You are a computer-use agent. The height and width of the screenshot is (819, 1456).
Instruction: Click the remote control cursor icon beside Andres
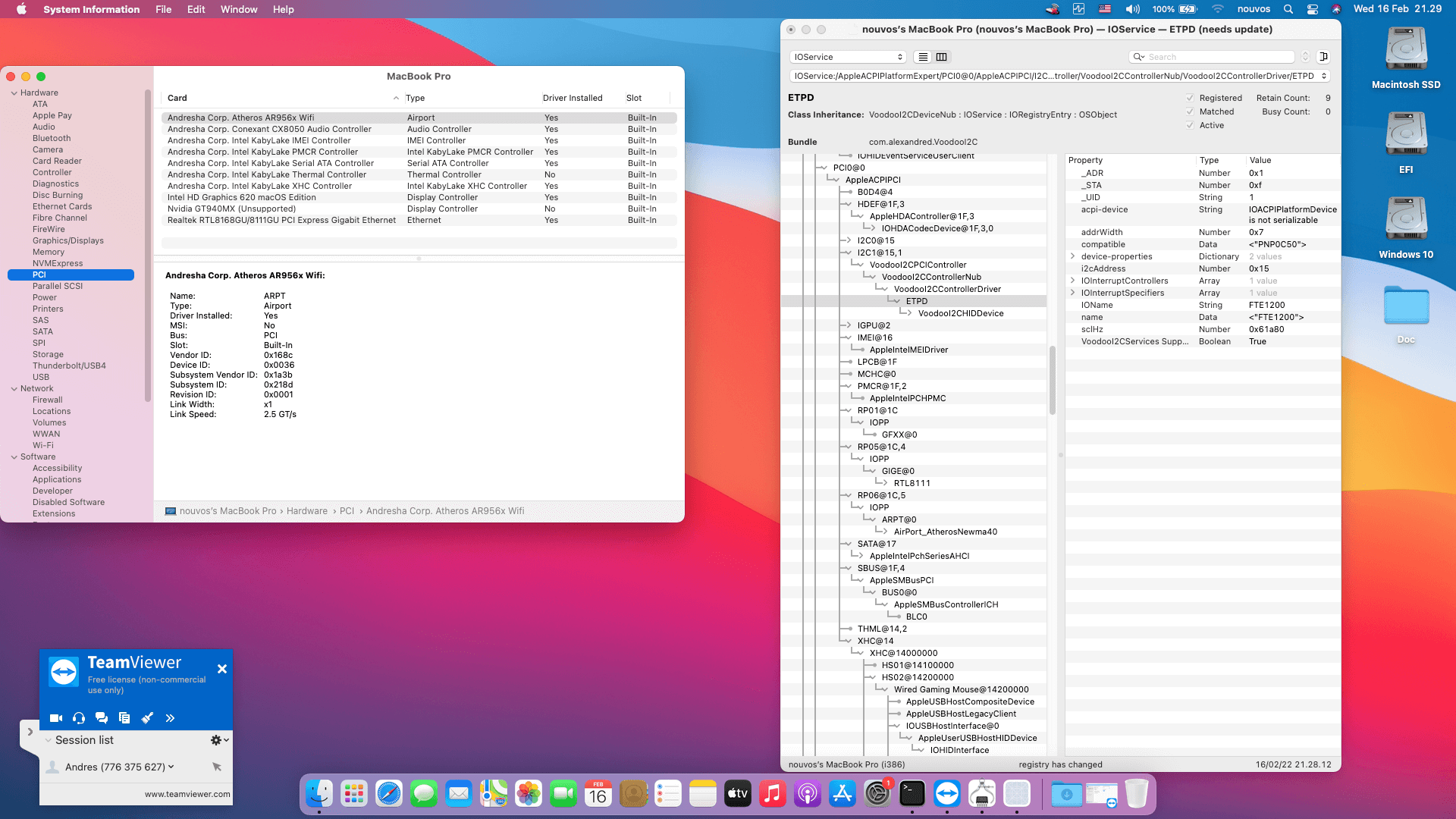tap(217, 767)
